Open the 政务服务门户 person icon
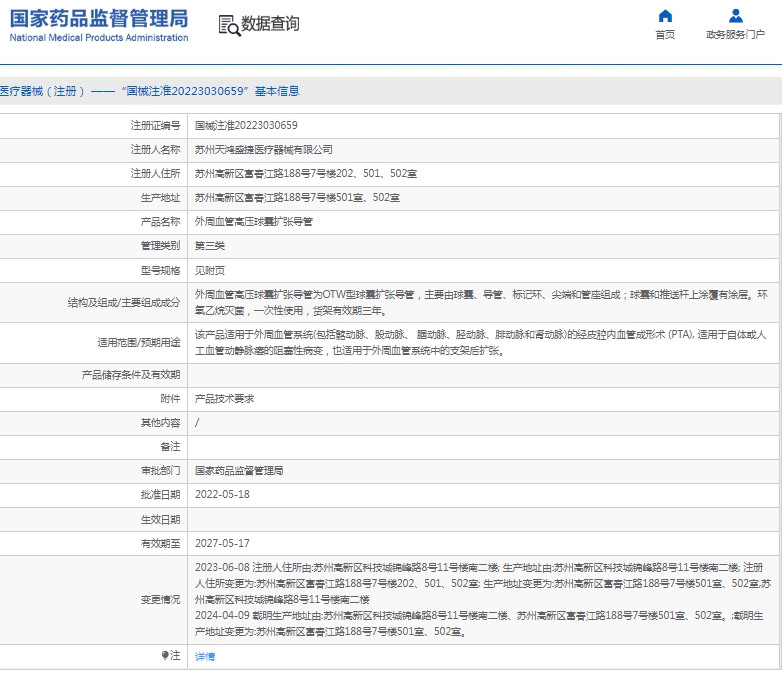The width and height of the screenshot is (782, 677). (736, 16)
